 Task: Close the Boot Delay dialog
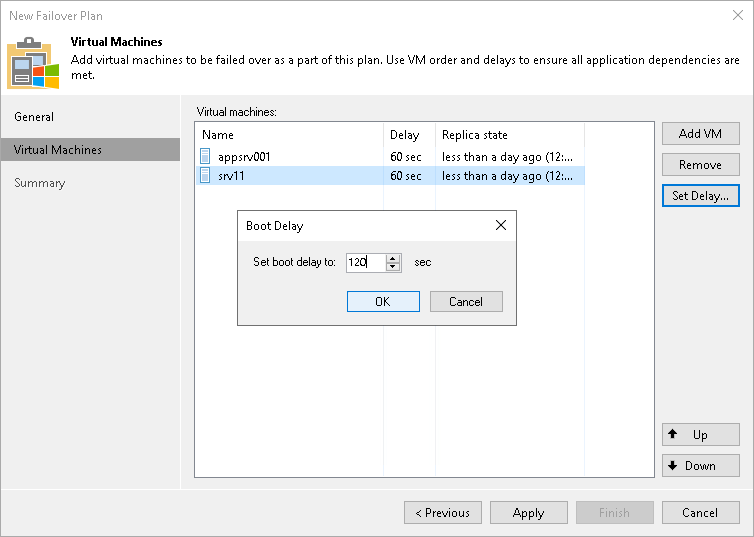(x=500, y=226)
